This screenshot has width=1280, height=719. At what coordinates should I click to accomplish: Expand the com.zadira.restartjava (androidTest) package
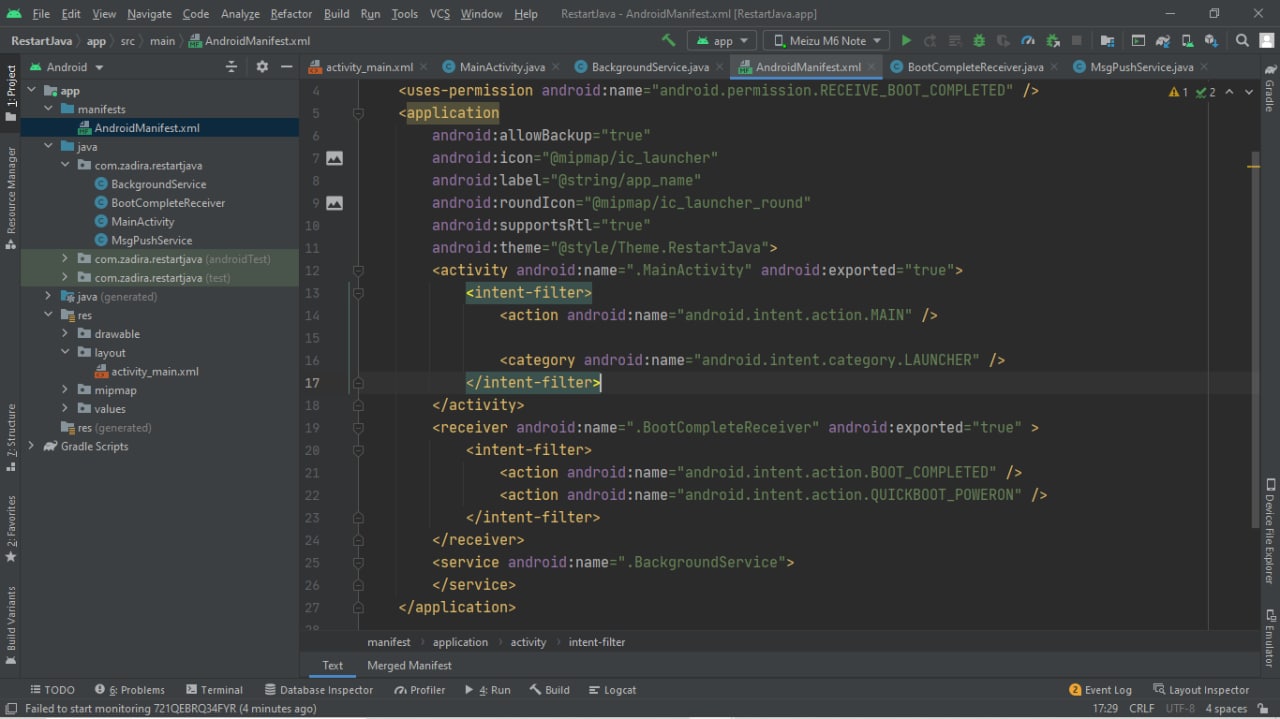coord(65,259)
